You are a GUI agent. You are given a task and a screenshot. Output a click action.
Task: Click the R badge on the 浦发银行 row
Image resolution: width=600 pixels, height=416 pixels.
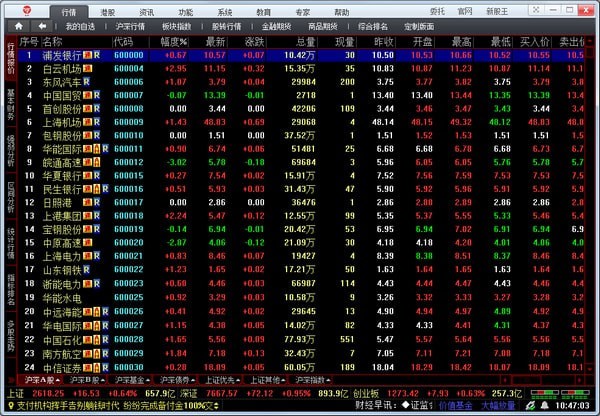97,55
